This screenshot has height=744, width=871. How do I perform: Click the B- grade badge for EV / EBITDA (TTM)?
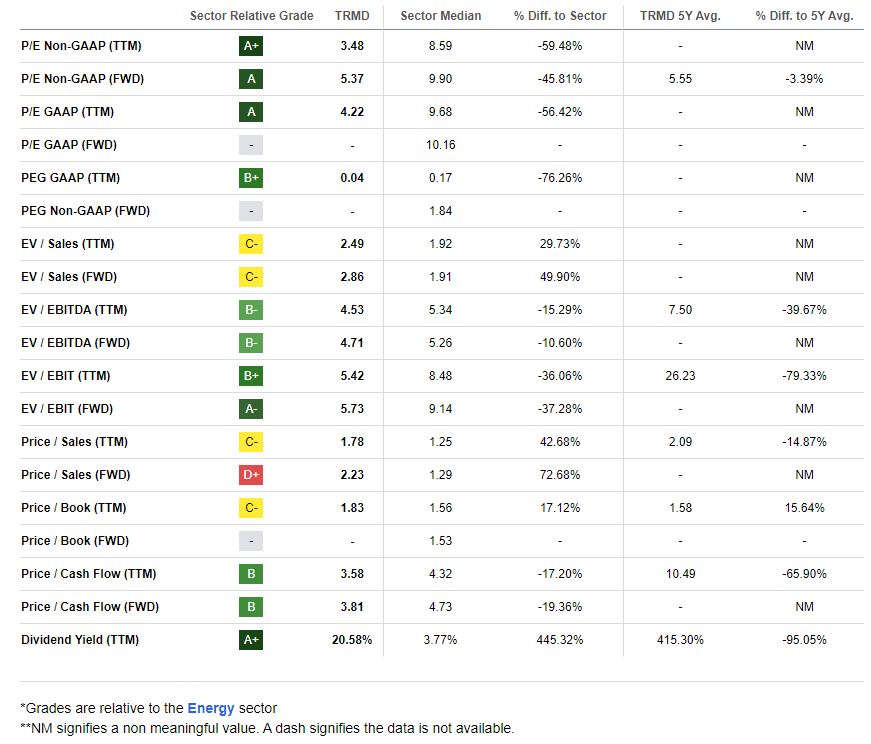coord(251,310)
